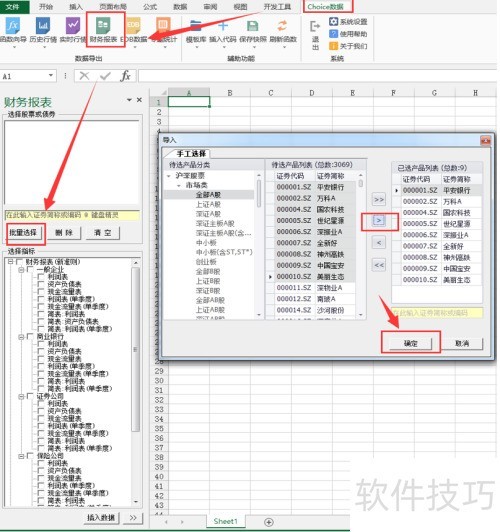Collapse the 证券公司 tree node
Viewport: 500px width, 532px height.
point(21,396)
